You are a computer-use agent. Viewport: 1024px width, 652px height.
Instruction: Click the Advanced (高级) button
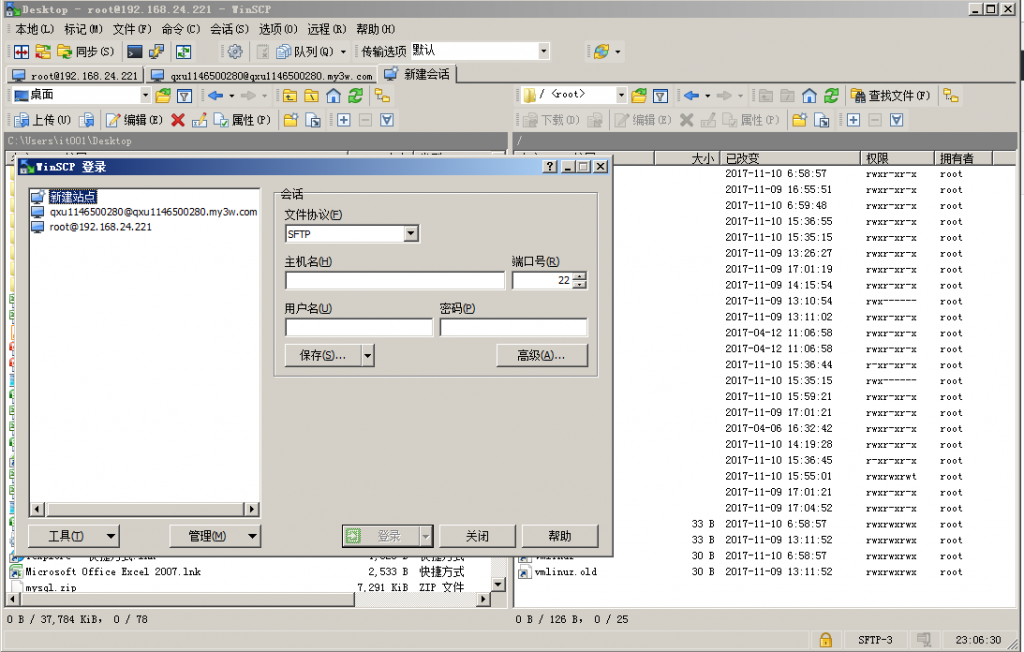tap(541, 355)
